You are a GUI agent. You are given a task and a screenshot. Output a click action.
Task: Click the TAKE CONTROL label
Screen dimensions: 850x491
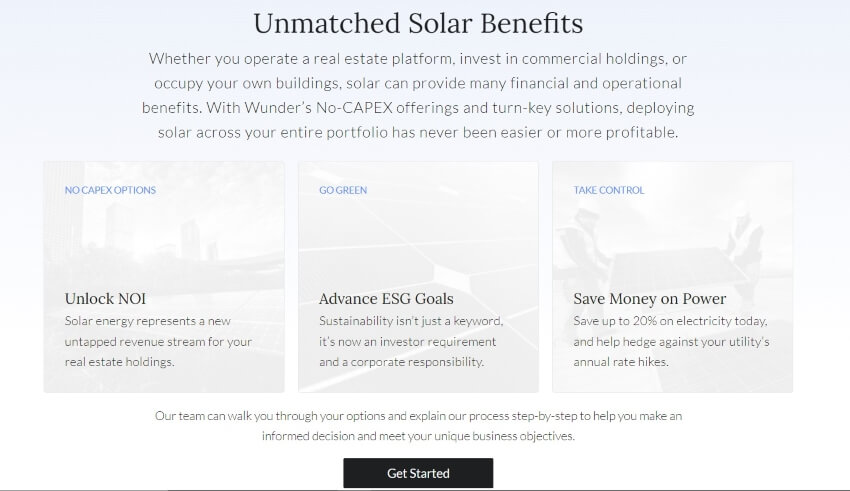(609, 190)
